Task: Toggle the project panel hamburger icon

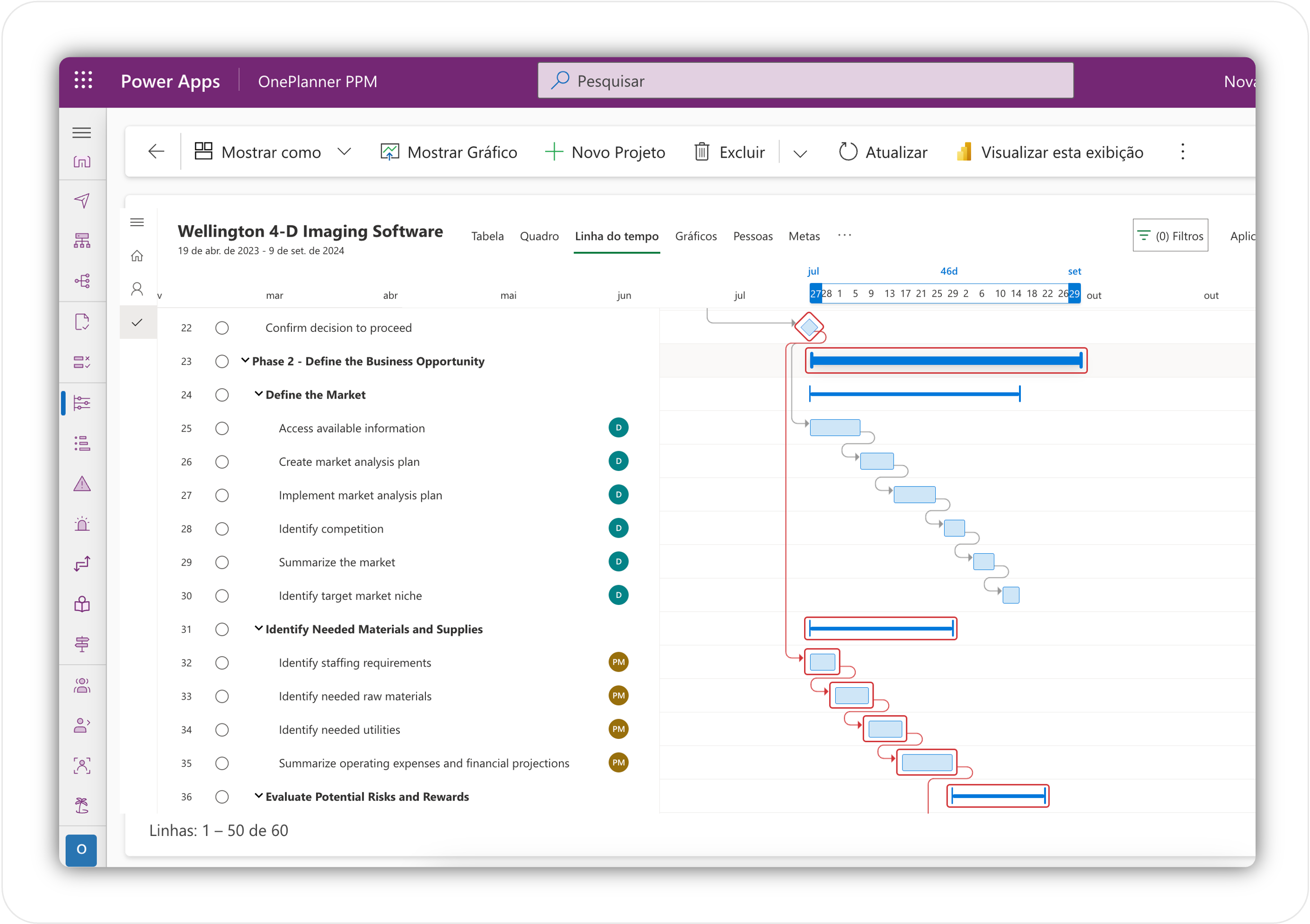Action: click(x=137, y=222)
